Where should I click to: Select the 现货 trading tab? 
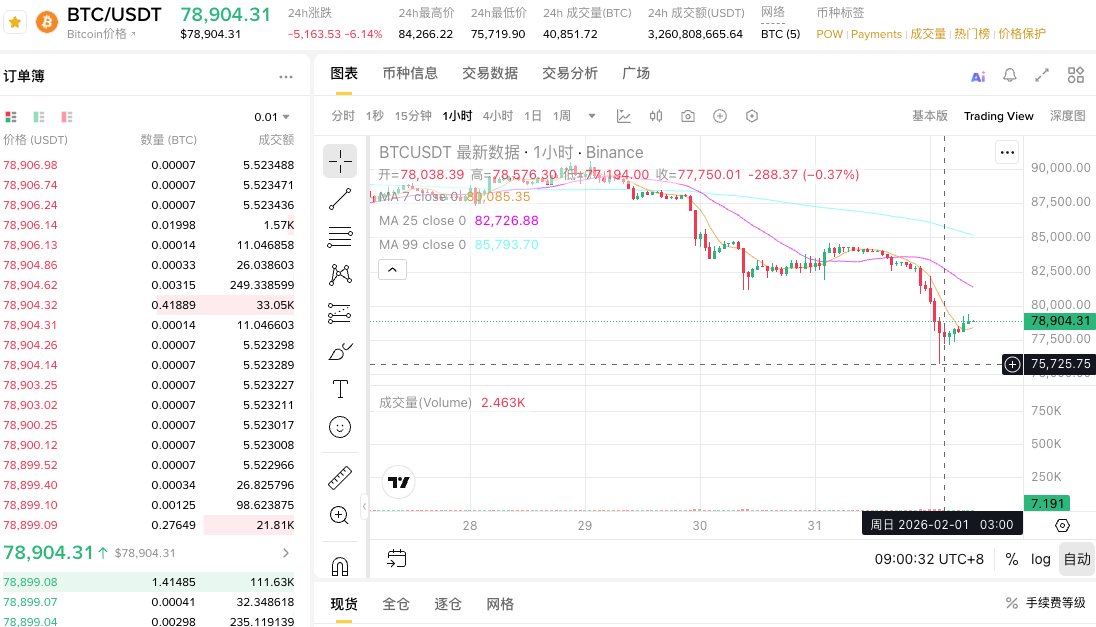pos(344,604)
